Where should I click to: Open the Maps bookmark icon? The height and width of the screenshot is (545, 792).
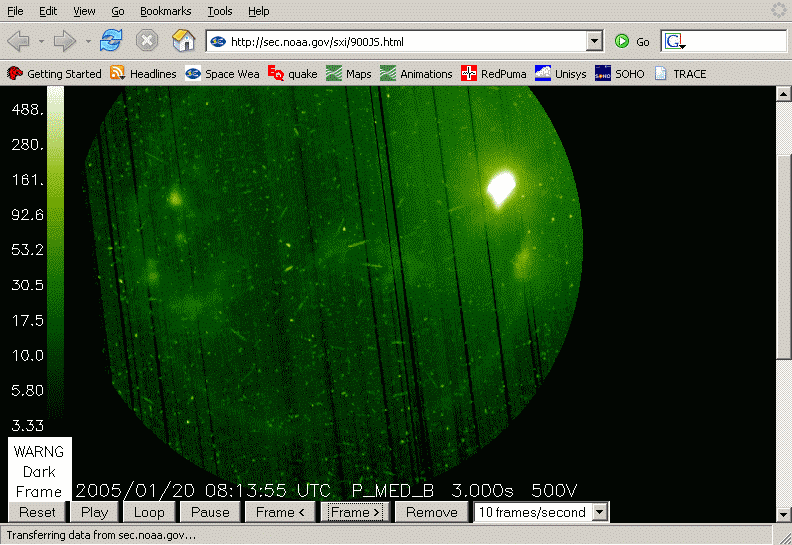(x=334, y=73)
